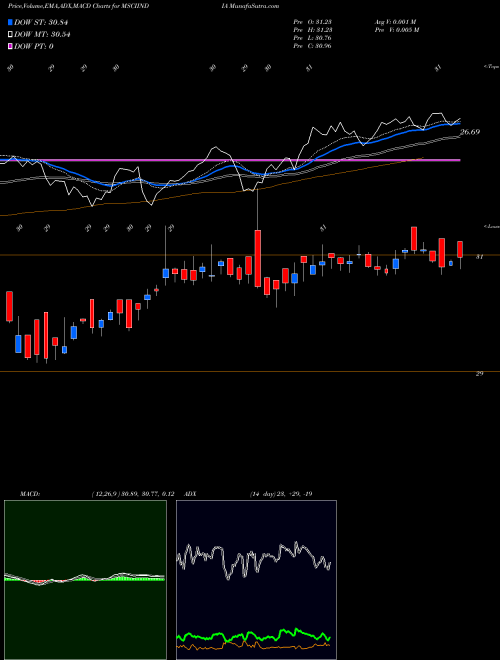Click the chart title 'Price,Volume,EMA,ADX,MACD Charts for'
The height and width of the screenshot is (660, 500).
pos(63,6)
